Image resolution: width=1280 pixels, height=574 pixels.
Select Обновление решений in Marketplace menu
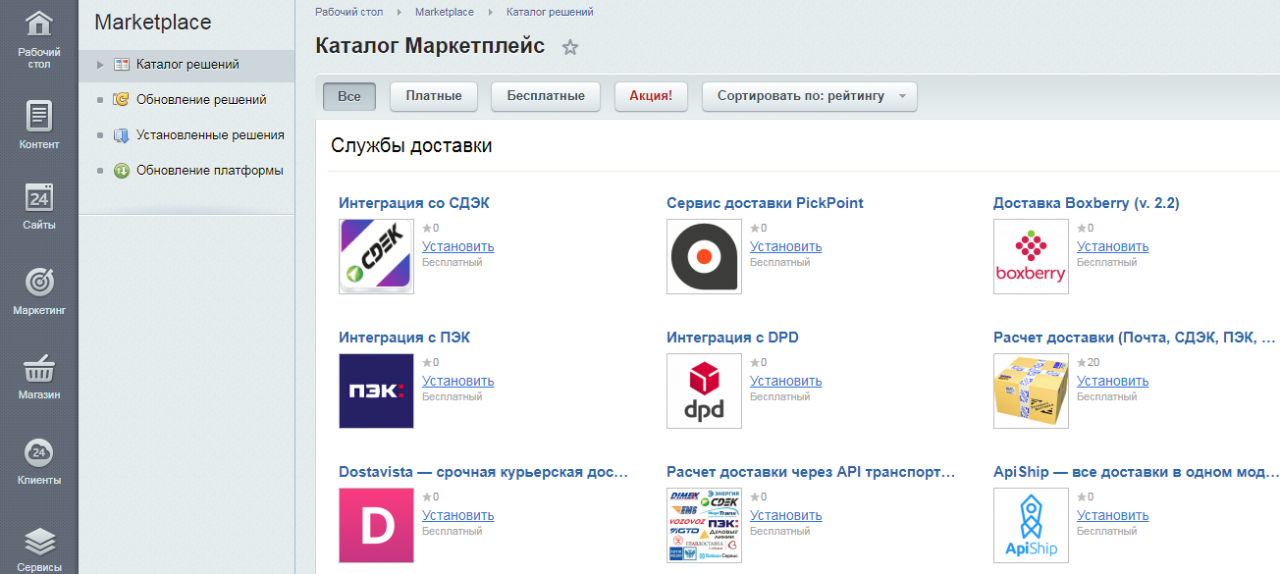(201, 99)
